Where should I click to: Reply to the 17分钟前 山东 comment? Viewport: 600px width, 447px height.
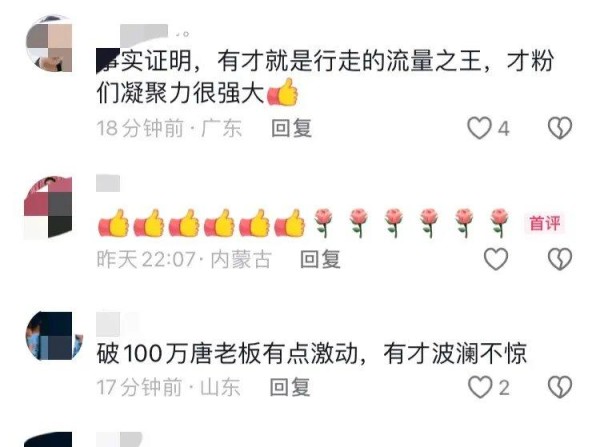(290, 387)
